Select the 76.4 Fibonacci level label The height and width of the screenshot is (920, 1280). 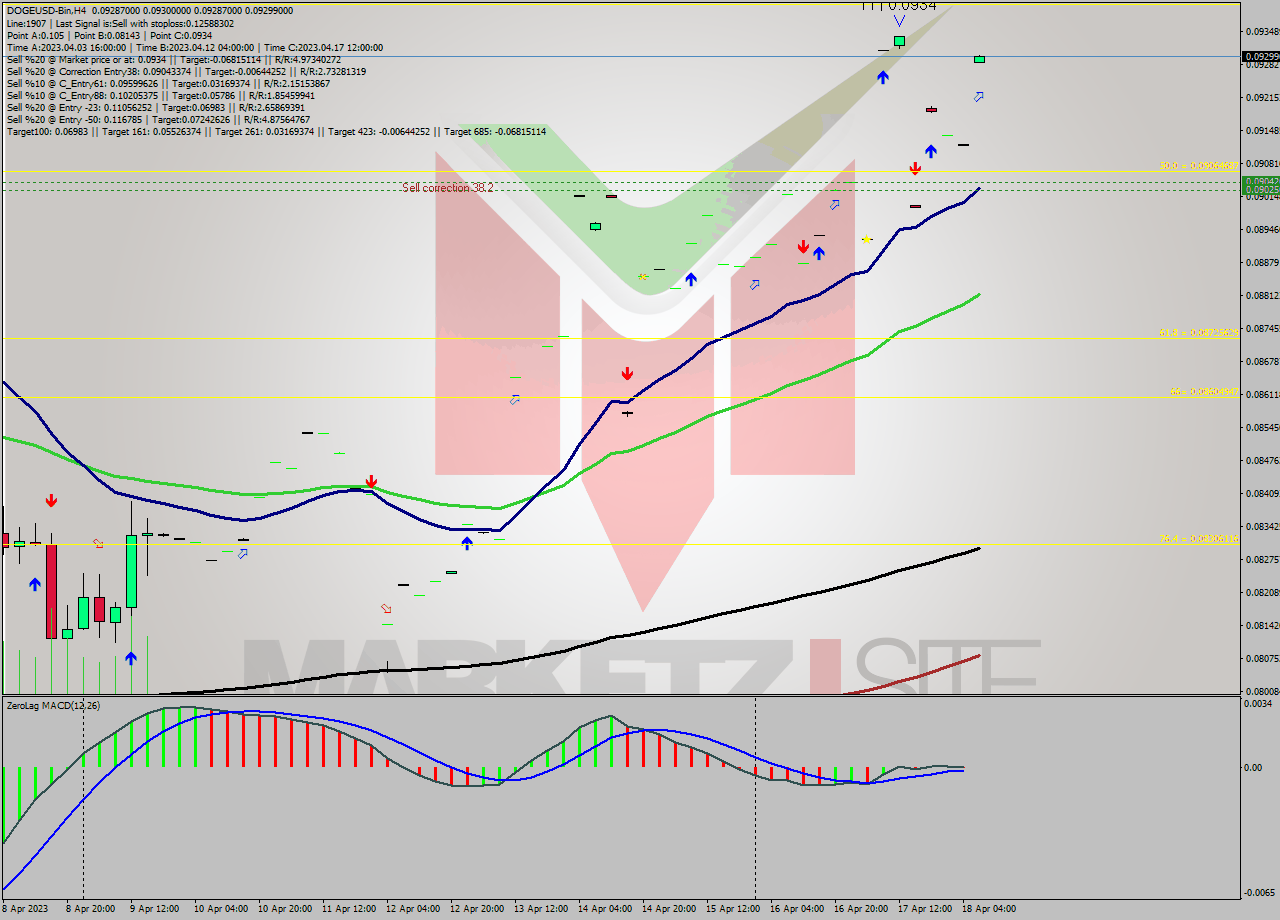click(x=1199, y=538)
